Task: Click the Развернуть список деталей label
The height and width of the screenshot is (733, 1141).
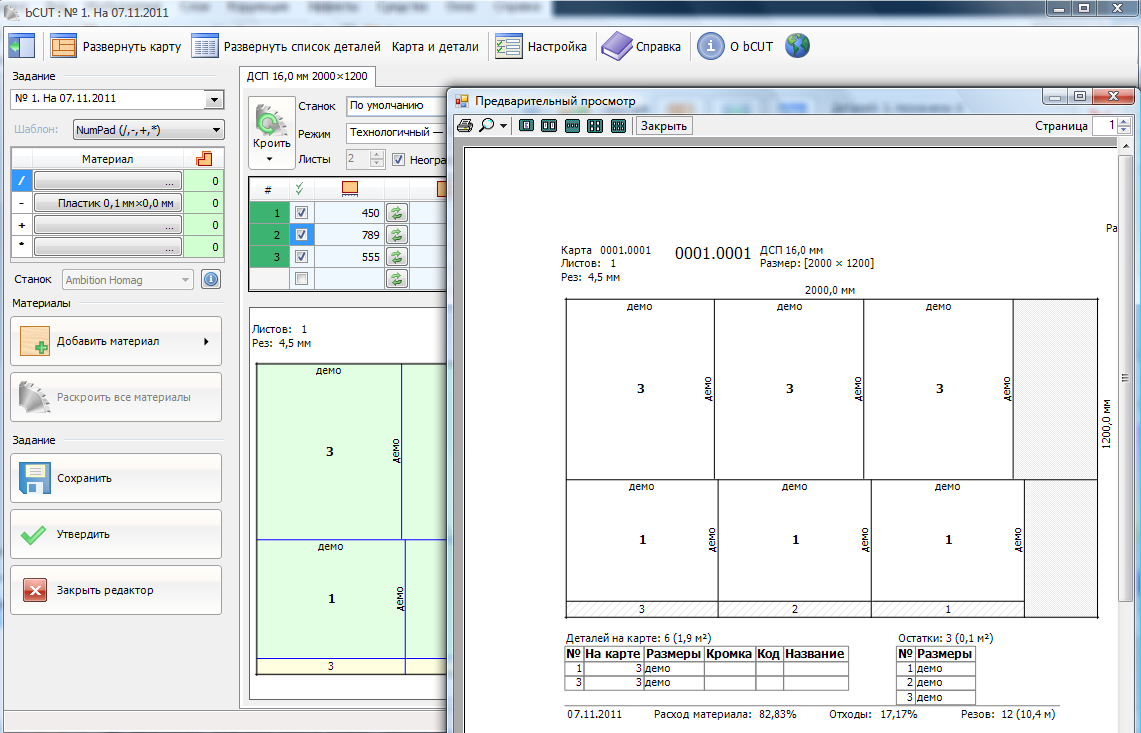Action: pos(302,47)
